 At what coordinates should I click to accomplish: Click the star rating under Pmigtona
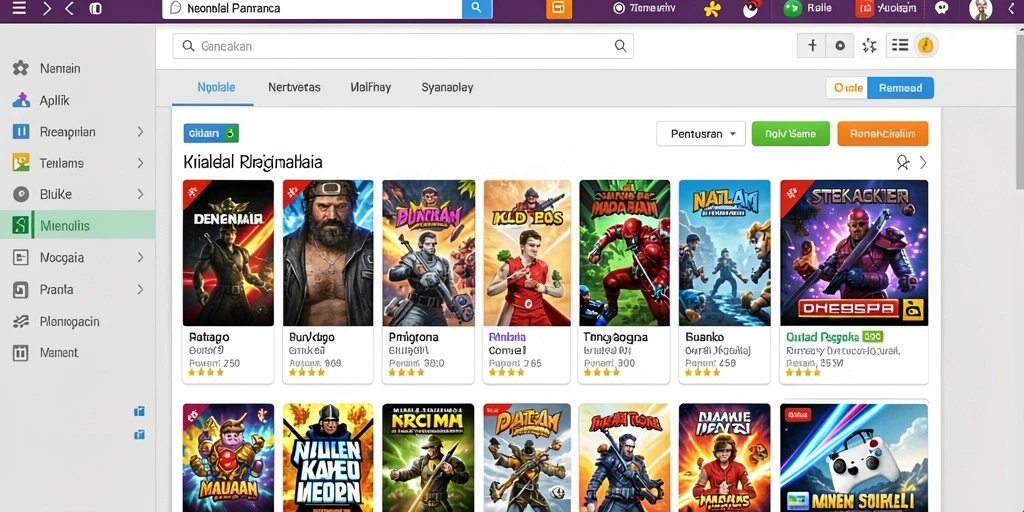(x=406, y=373)
